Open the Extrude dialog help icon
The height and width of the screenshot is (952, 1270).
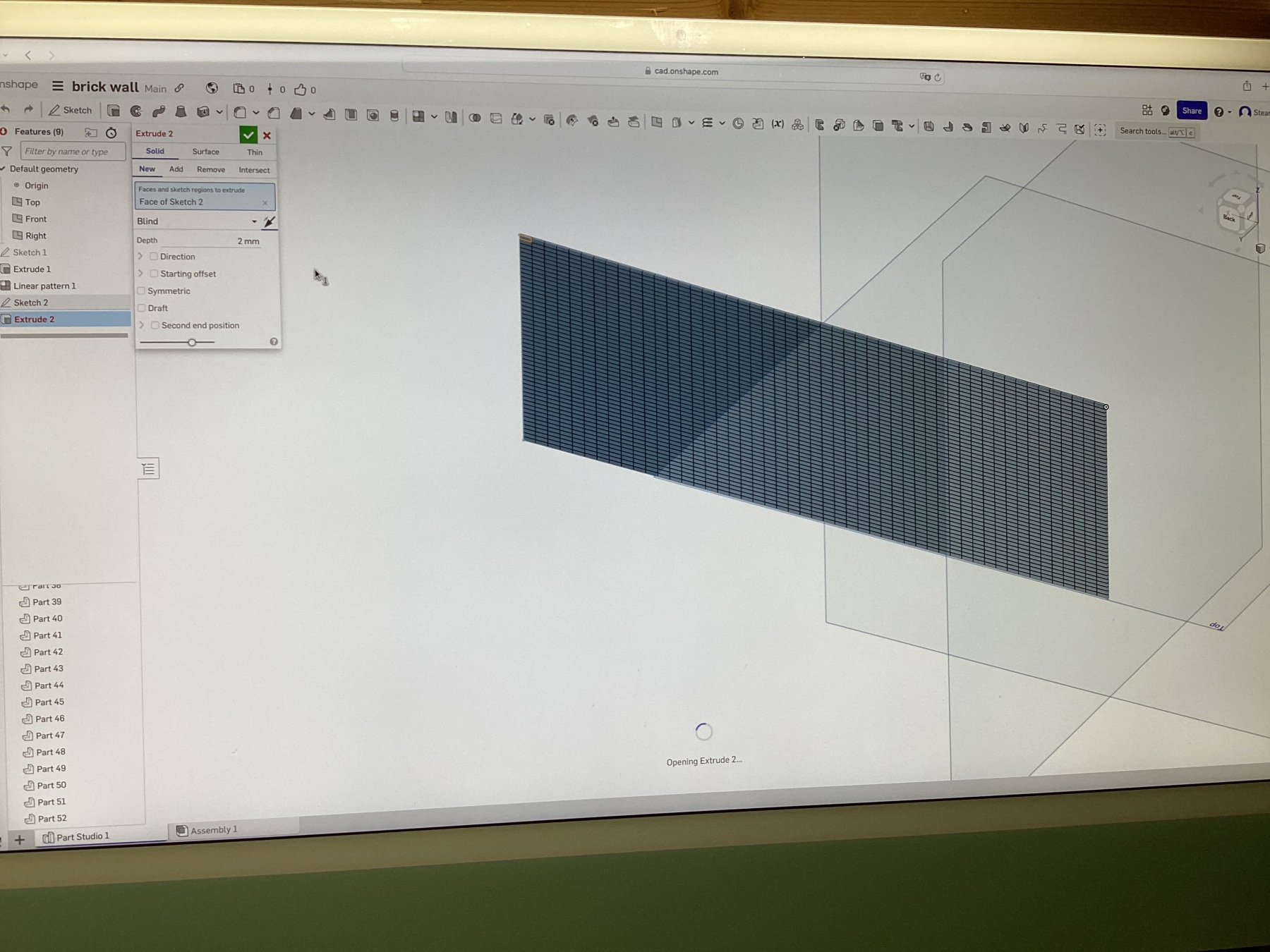[274, 342]
